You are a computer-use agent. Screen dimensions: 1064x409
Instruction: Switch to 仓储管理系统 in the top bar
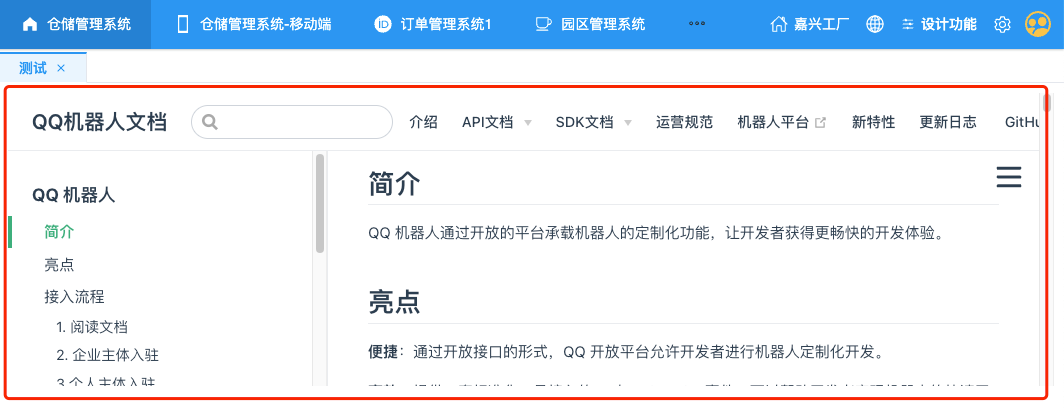pyautogui.click(x=75, y=25)
